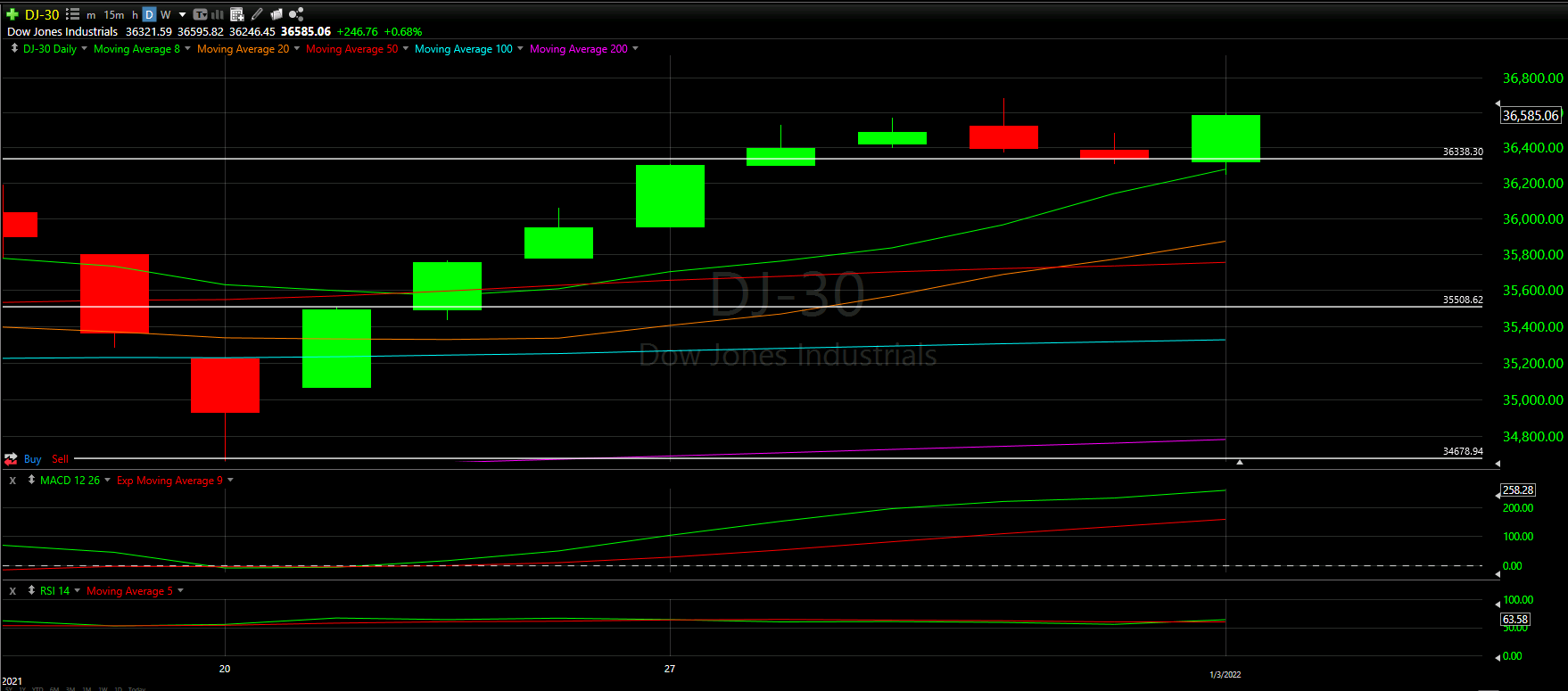Viewport: 1568px width, 691px height.
Task: Click the buy/sell swap arrows icon
Action: click(x=11, y=459)
